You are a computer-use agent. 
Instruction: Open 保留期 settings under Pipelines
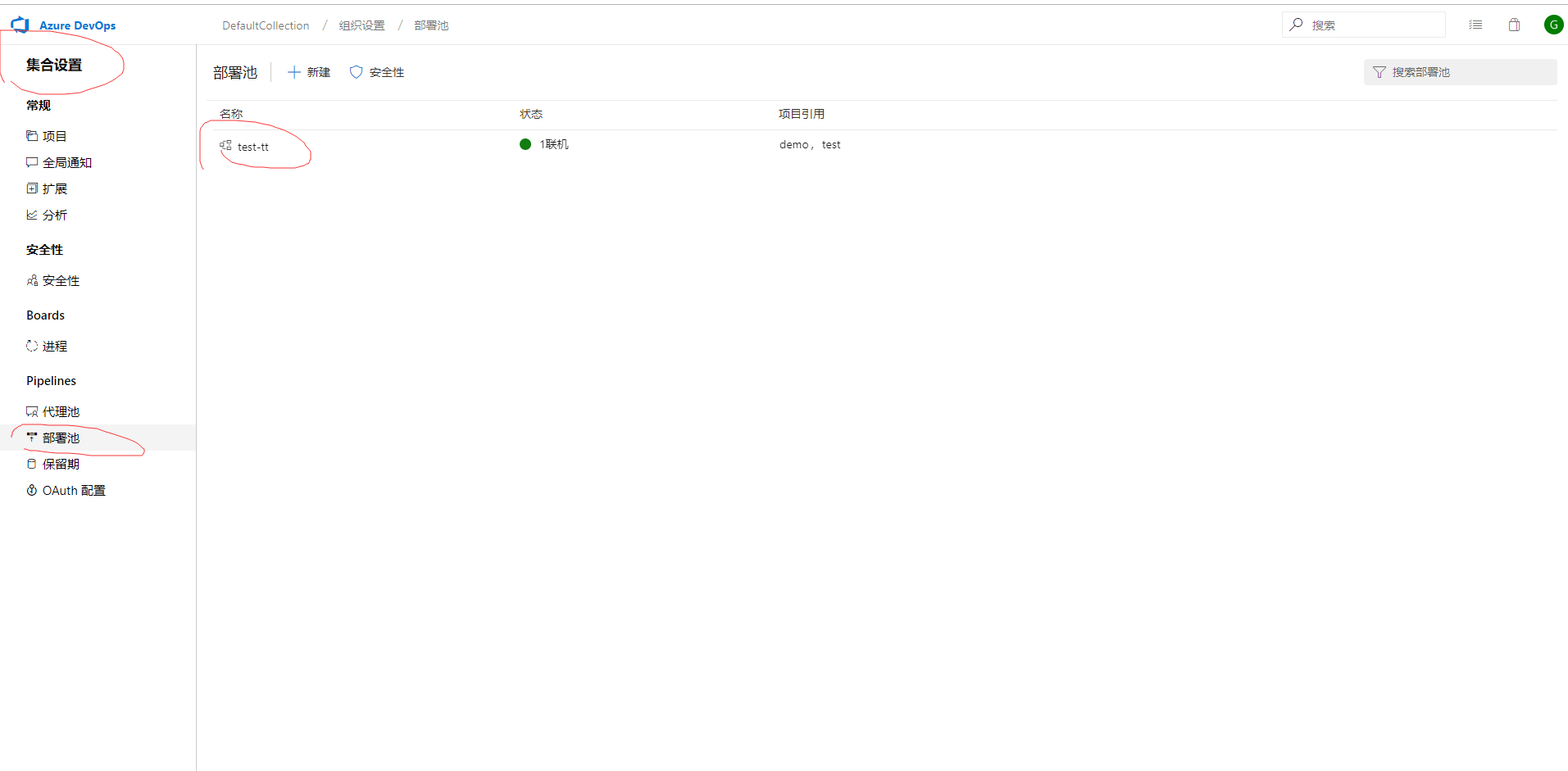(61, 464)
